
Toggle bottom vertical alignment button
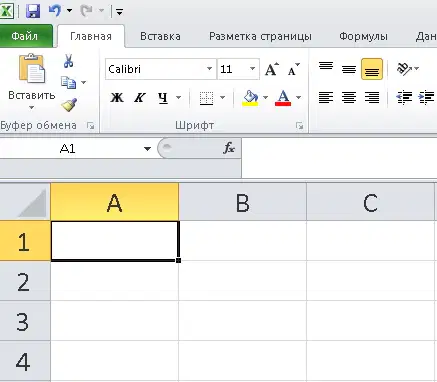point(372,69)
